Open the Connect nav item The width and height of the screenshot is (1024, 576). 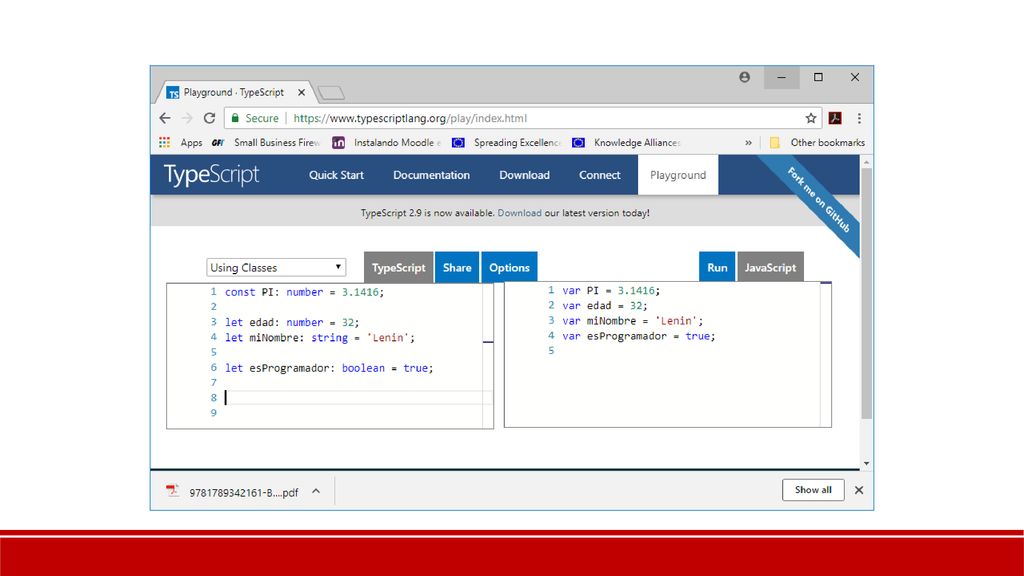point(600,175)
